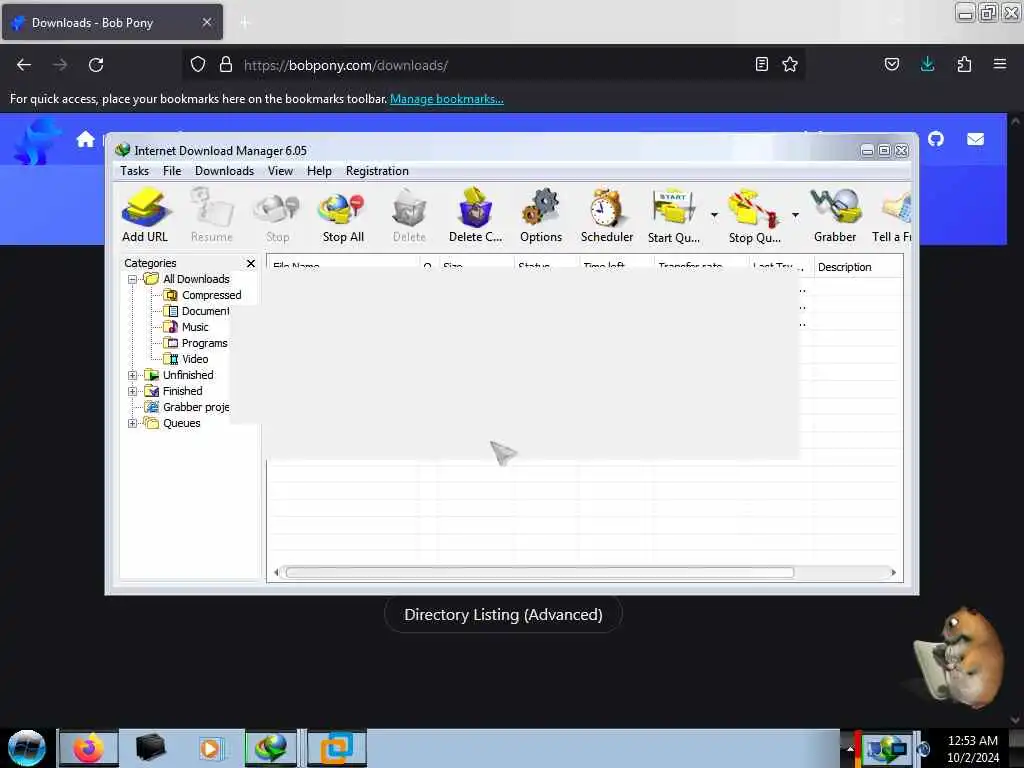Click the Resume toolbar icon
This screenshot has width=1024, height=768.
pos(212,216)
